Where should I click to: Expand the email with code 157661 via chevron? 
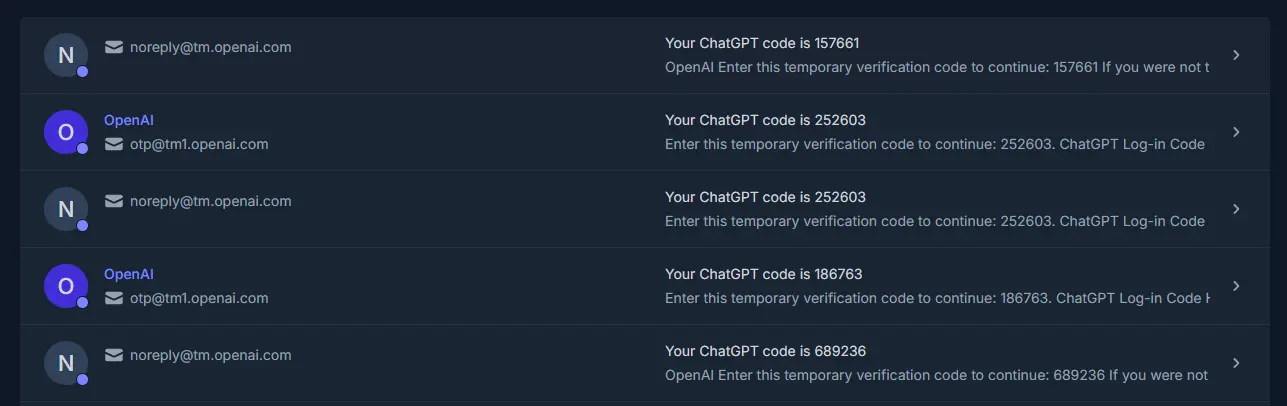(1236, 55)
